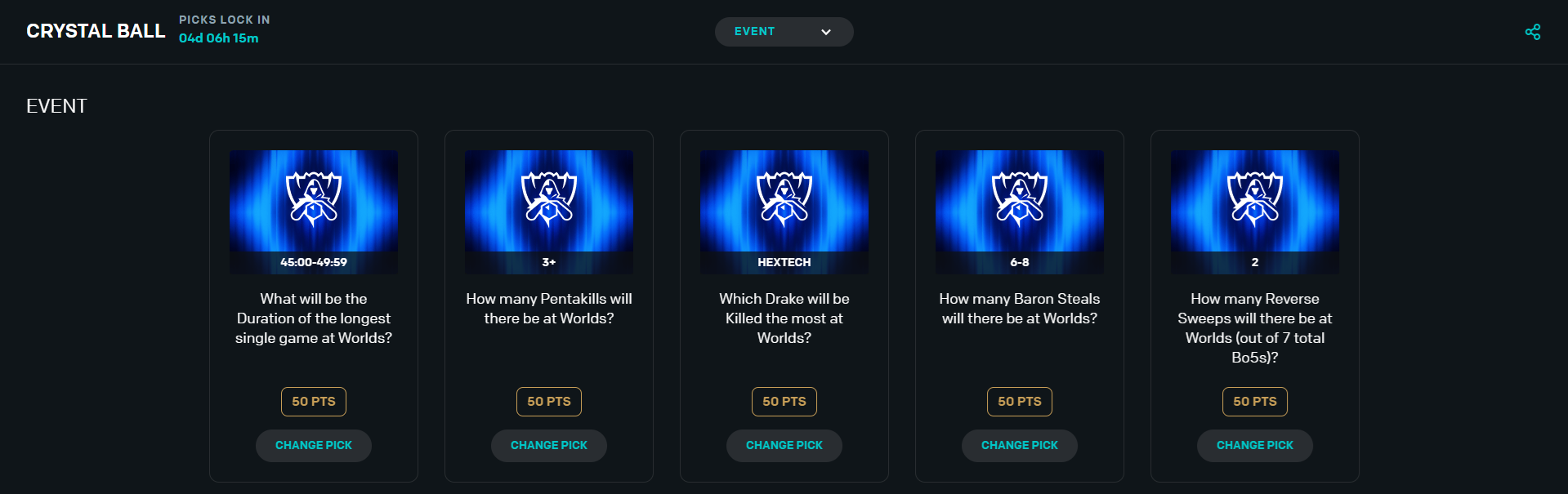Image resolution: width=1568 pixels, height=494 pixels.
Task: Click the 'How many Reverse Sweeps' question text
Action: click(x=1255, y=327)
